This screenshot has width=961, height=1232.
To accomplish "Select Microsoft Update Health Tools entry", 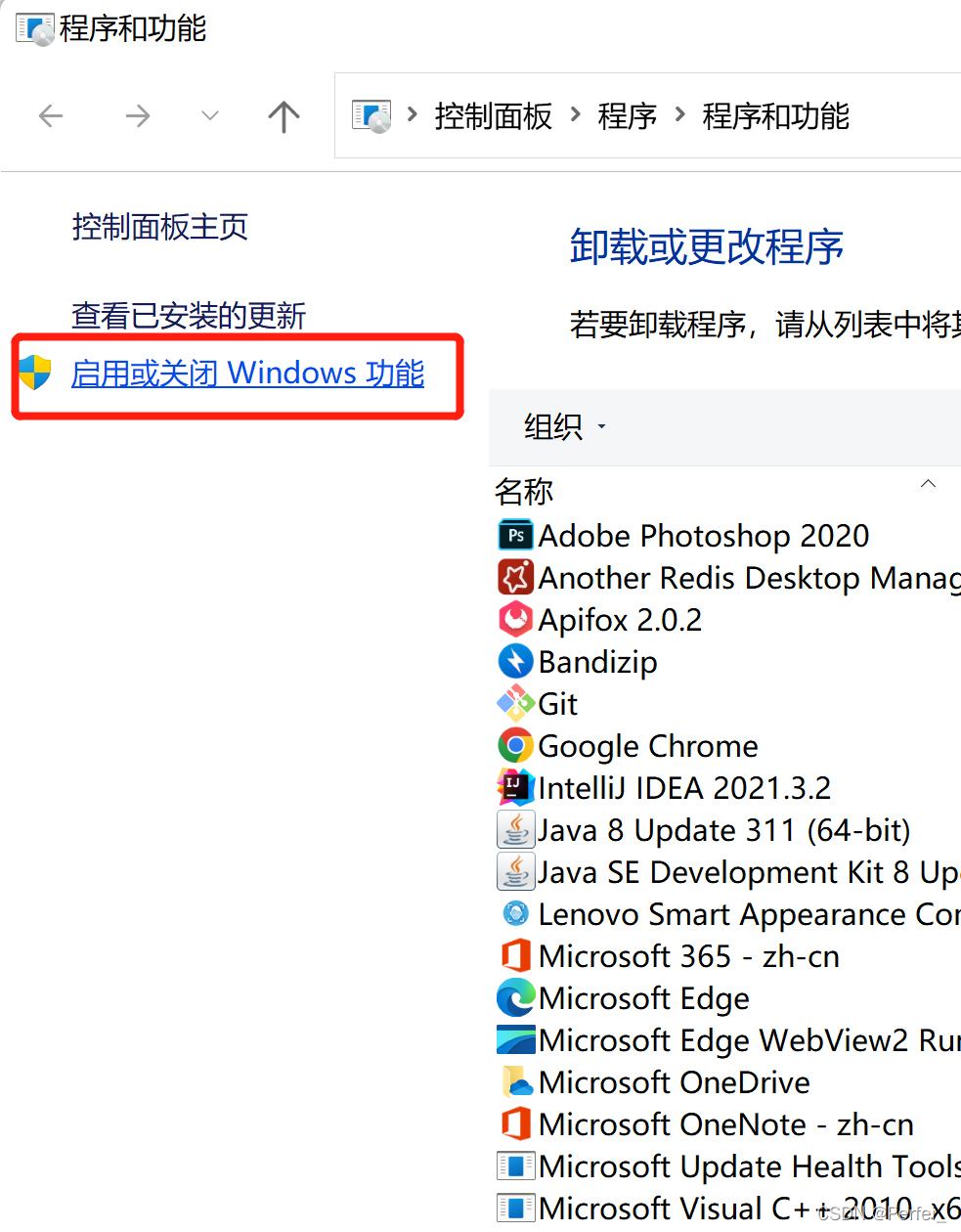I will click(749, 1166).
